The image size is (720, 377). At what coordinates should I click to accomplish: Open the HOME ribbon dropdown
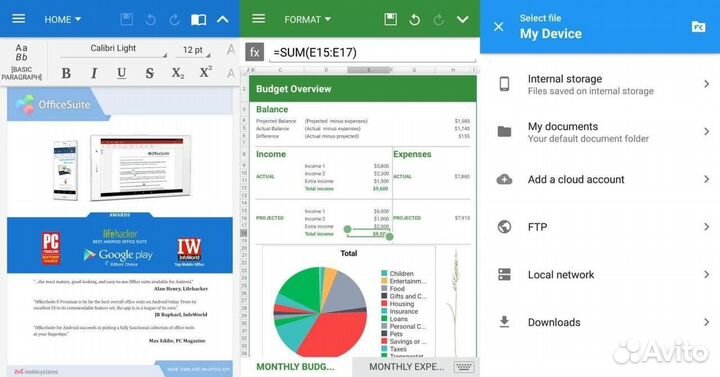(62, 19)
